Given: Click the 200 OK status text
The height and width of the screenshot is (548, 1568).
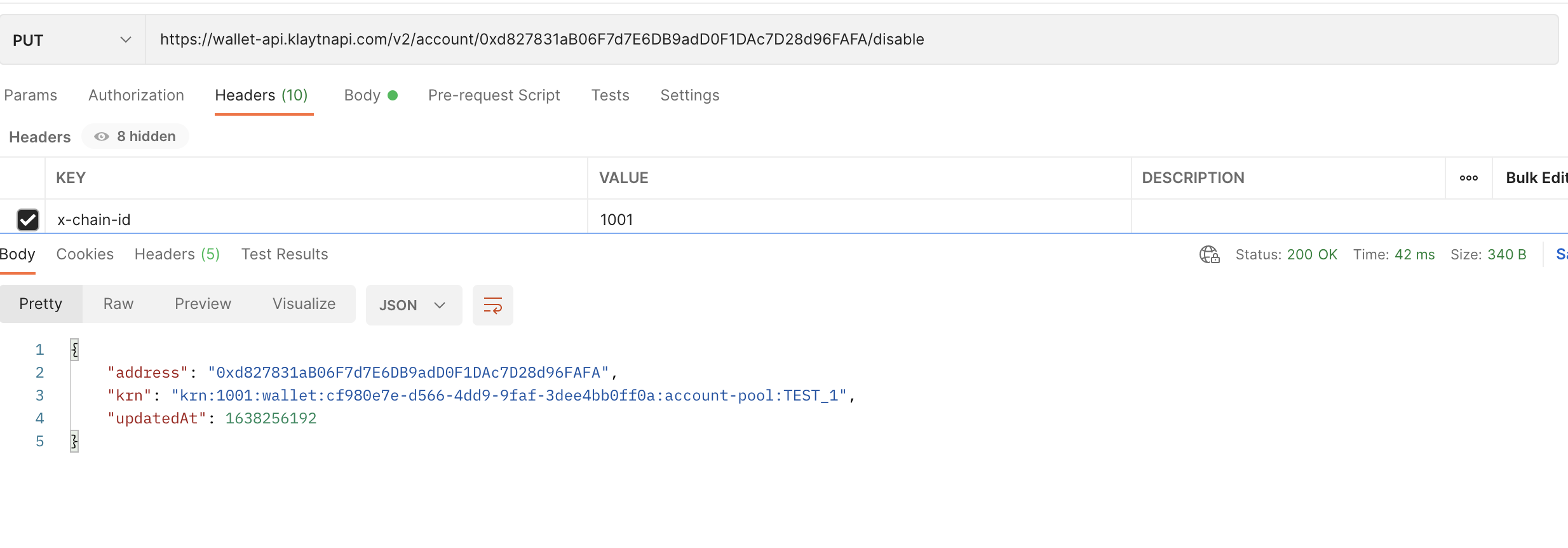Looking at the screenshot, I should click(x=1312, y=254).
